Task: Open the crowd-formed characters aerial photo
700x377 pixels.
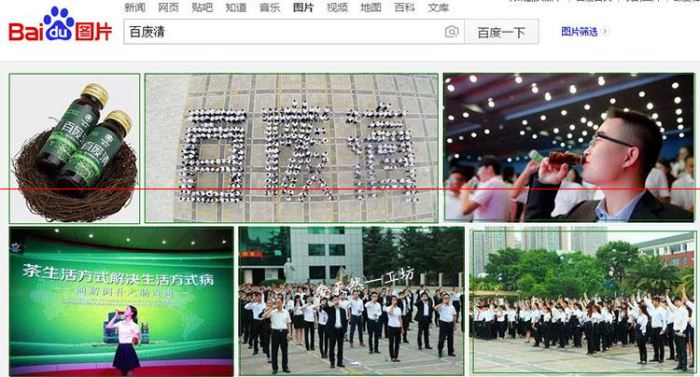Action: click(292, 148)
